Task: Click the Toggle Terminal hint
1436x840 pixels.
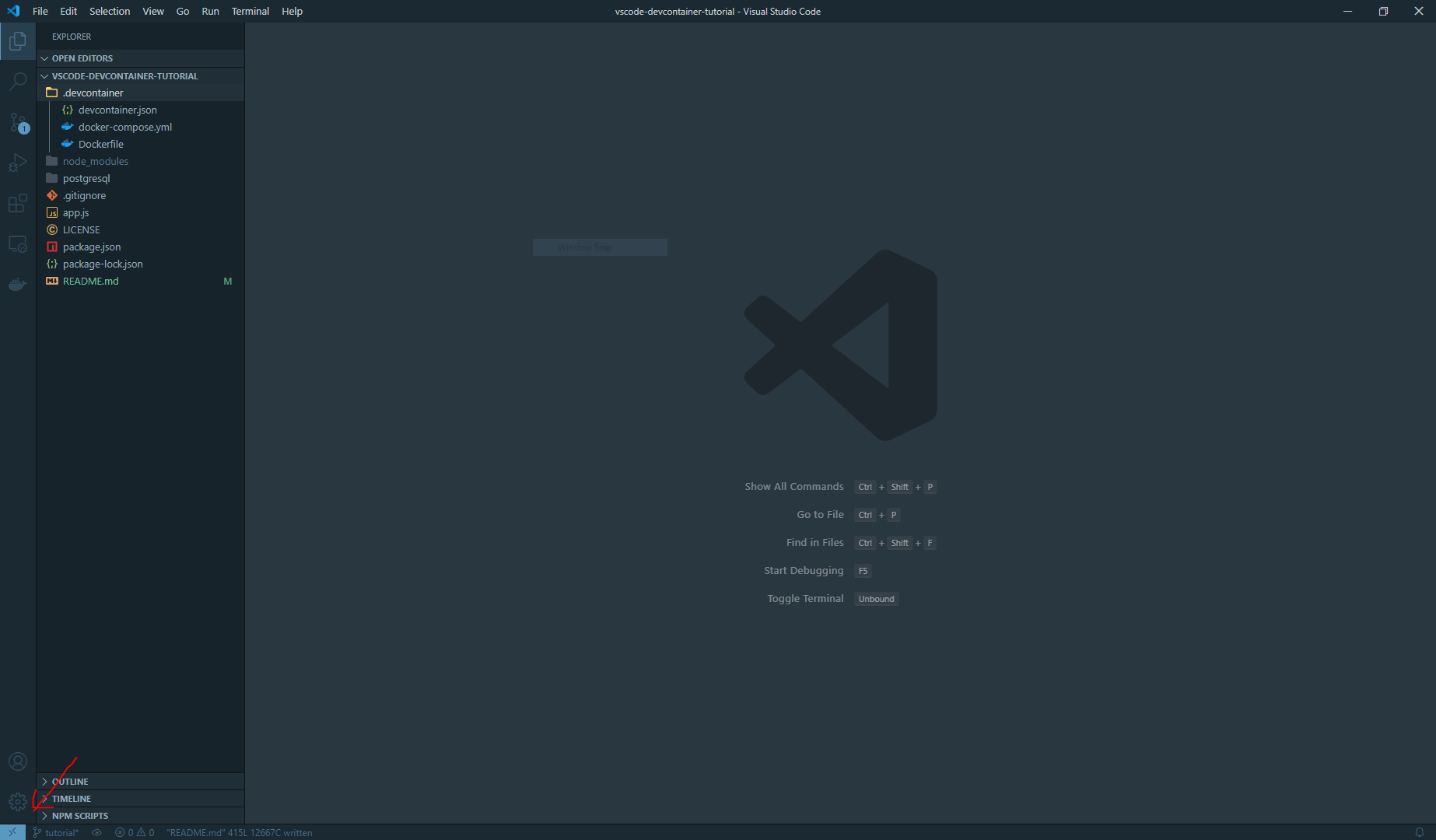Action: [805, 599]
